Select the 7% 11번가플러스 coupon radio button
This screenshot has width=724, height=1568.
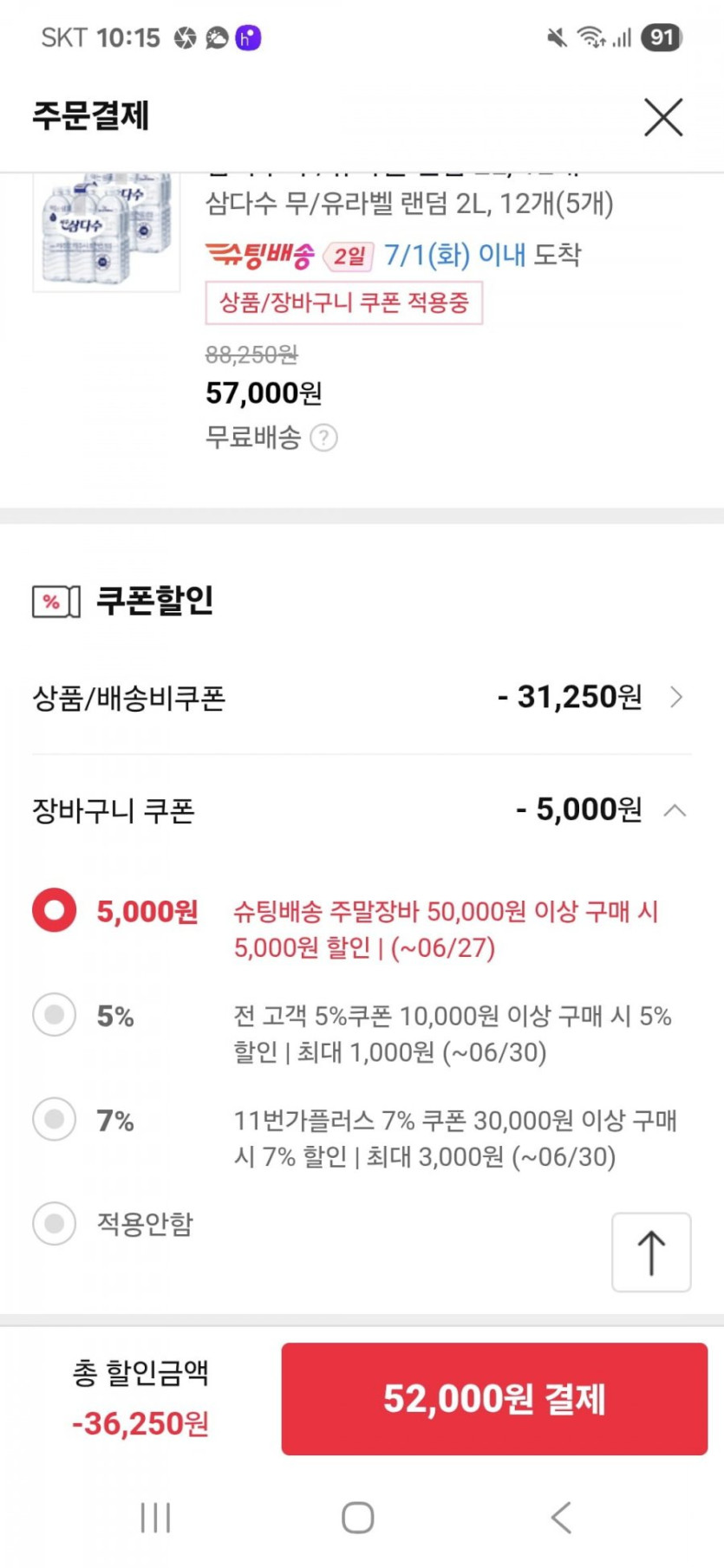pyautogui.click(x=55, y=1119)
